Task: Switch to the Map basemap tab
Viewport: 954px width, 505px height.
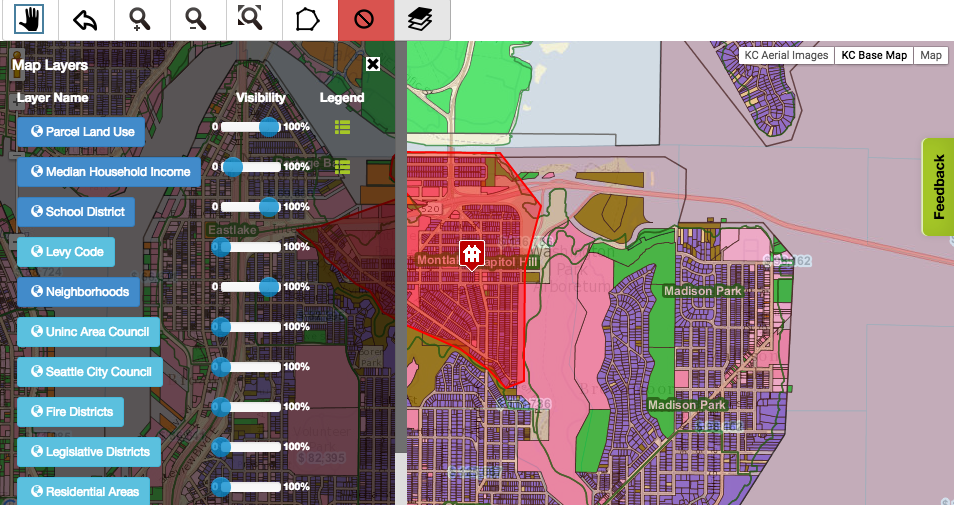Action: [x=931, y=56]
